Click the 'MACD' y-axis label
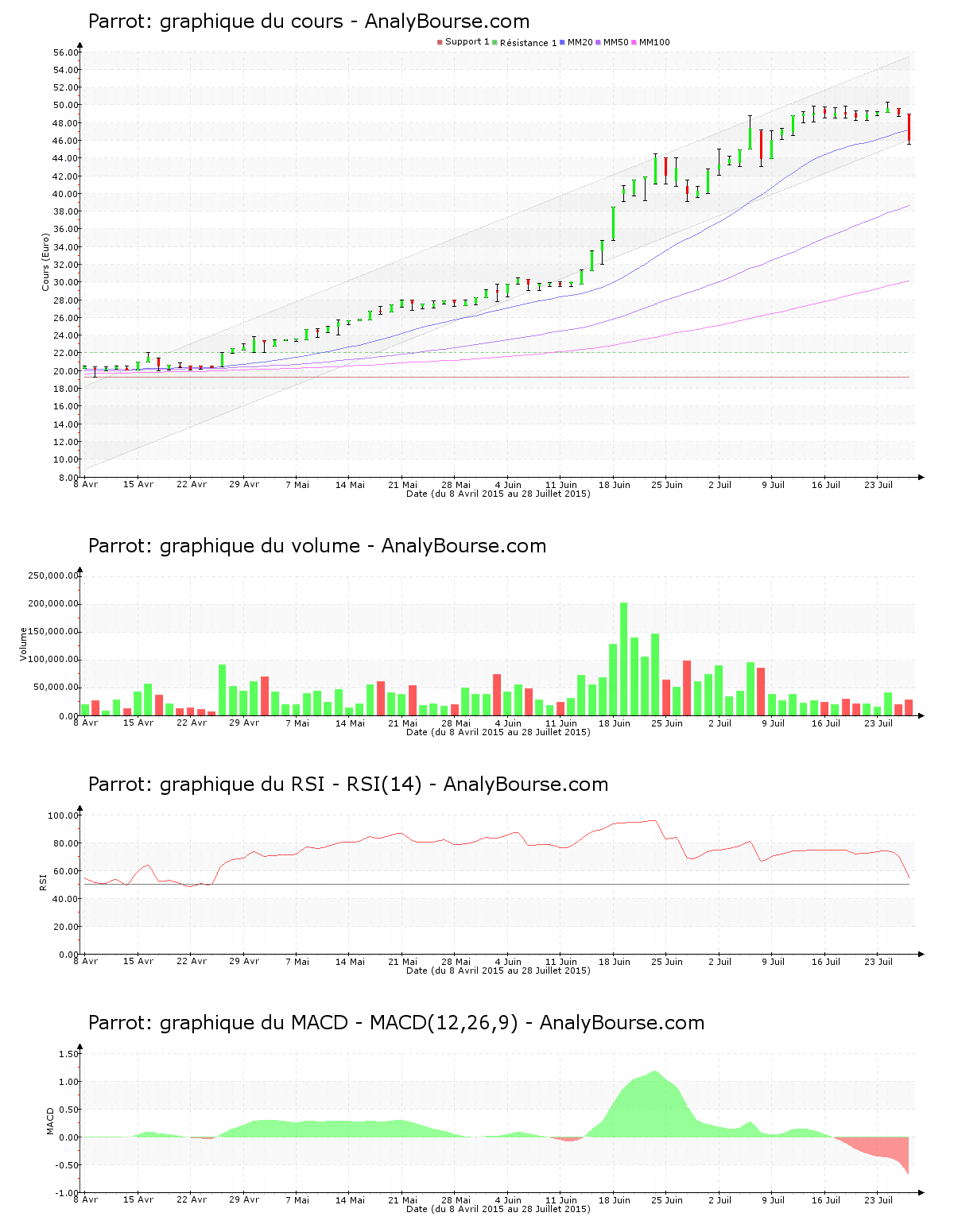954x1232 pixels. pyautogui.click(x=50, y=1121)
